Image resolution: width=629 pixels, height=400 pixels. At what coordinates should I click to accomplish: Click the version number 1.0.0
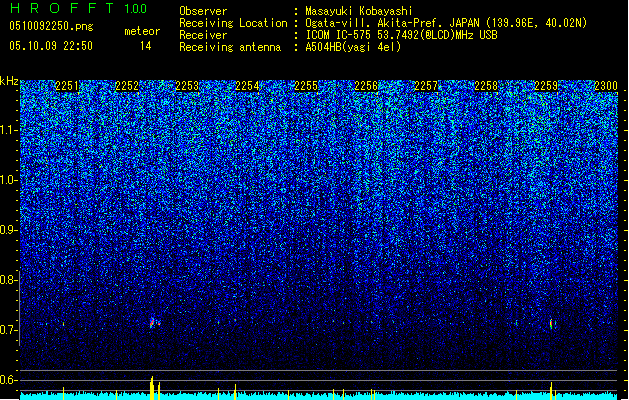click(136, 9)
